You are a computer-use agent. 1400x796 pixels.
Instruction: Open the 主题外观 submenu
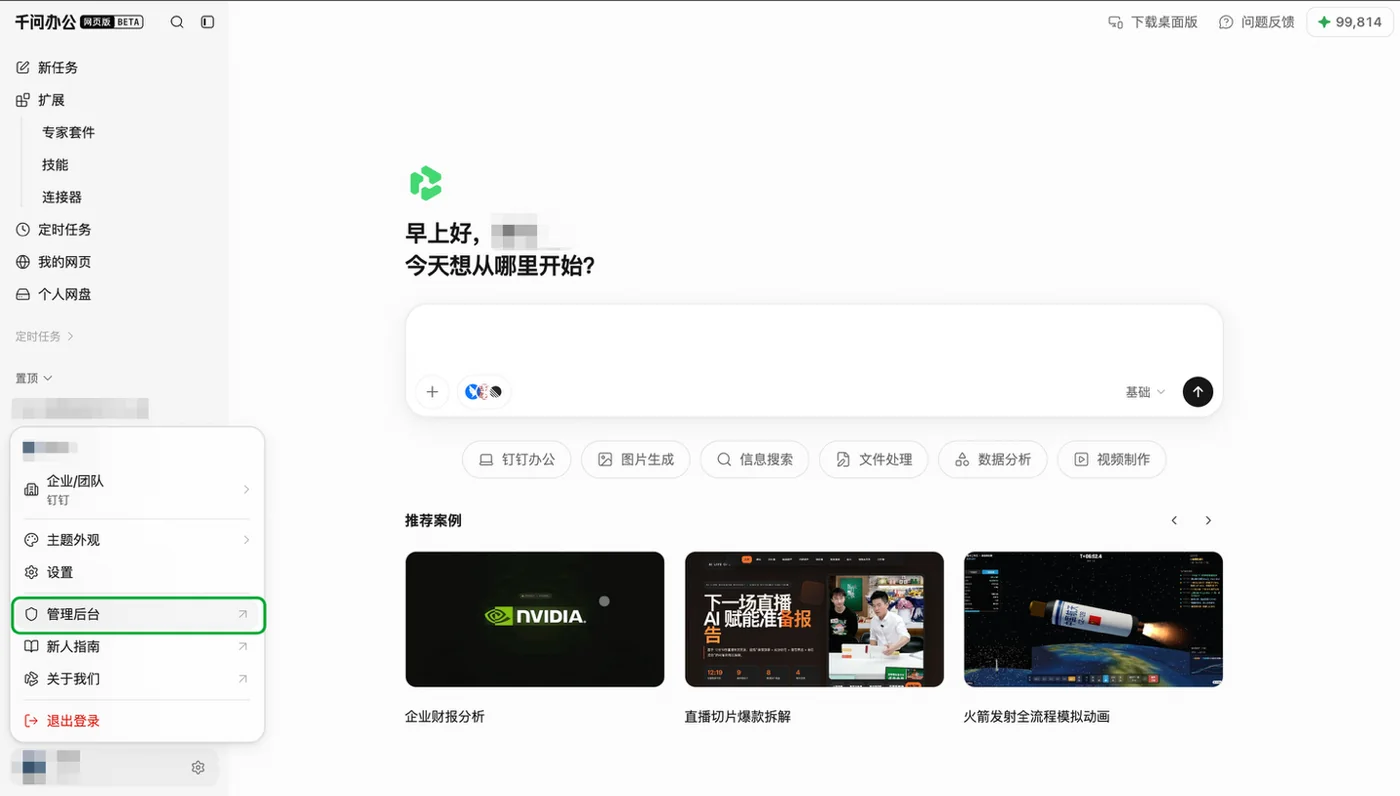pos(137,540)
